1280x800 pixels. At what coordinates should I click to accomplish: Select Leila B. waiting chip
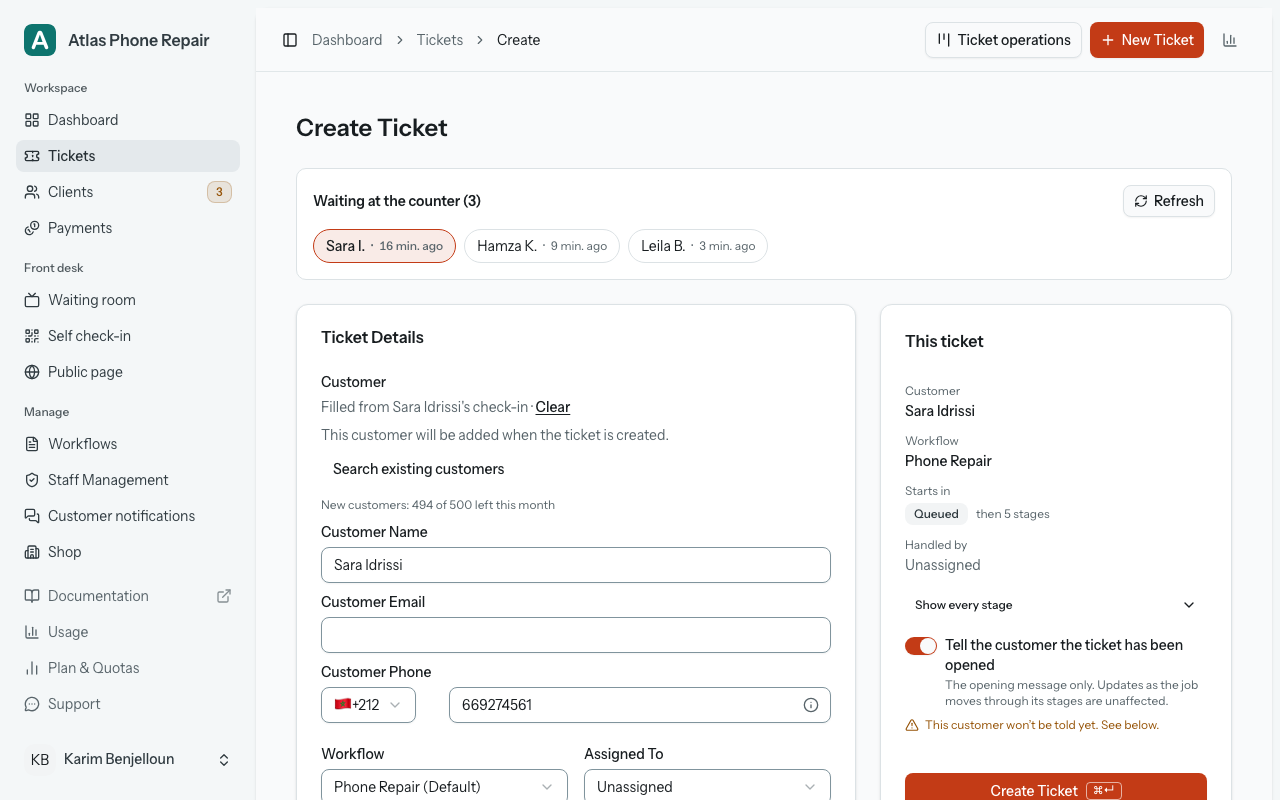[698, 246]
